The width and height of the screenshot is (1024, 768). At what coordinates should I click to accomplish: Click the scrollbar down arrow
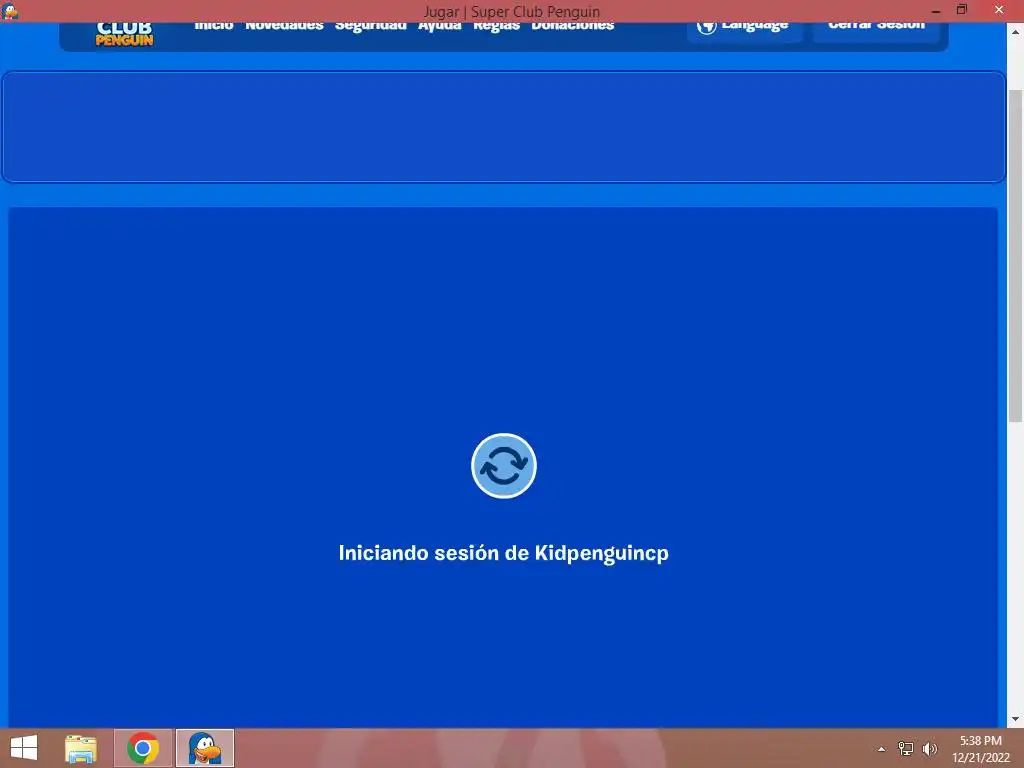1015,719
